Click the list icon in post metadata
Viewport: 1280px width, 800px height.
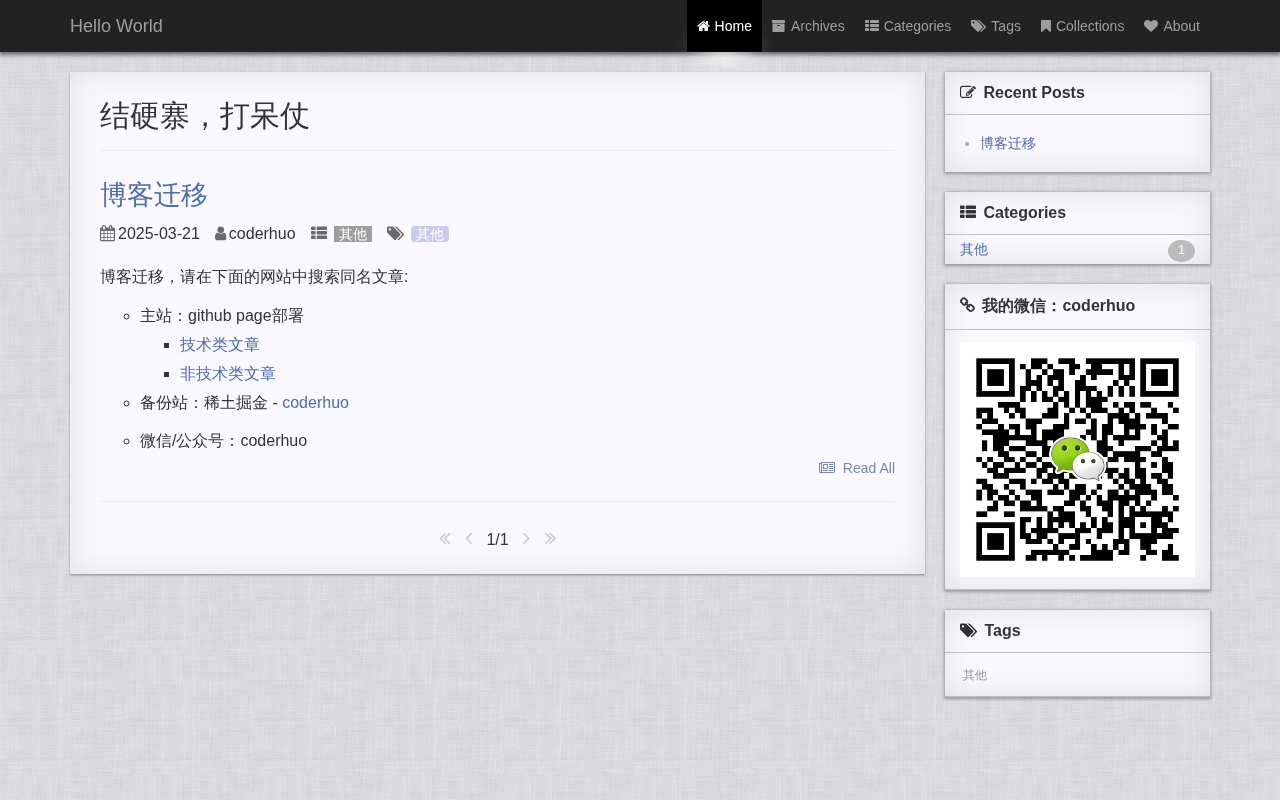point(319,234)
